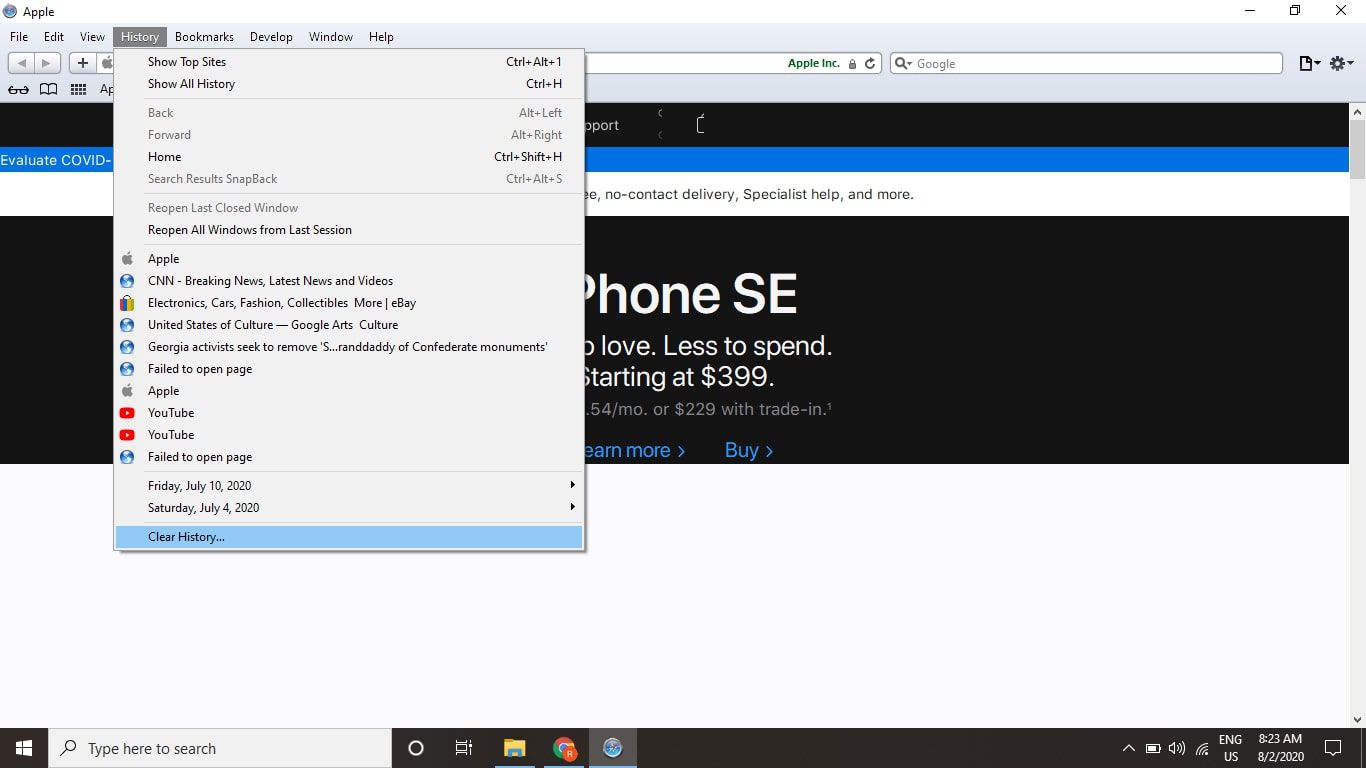Open CNN Breaking News history entry
The height and width of the screenshot is (768, 1366).
pos(349,281)
